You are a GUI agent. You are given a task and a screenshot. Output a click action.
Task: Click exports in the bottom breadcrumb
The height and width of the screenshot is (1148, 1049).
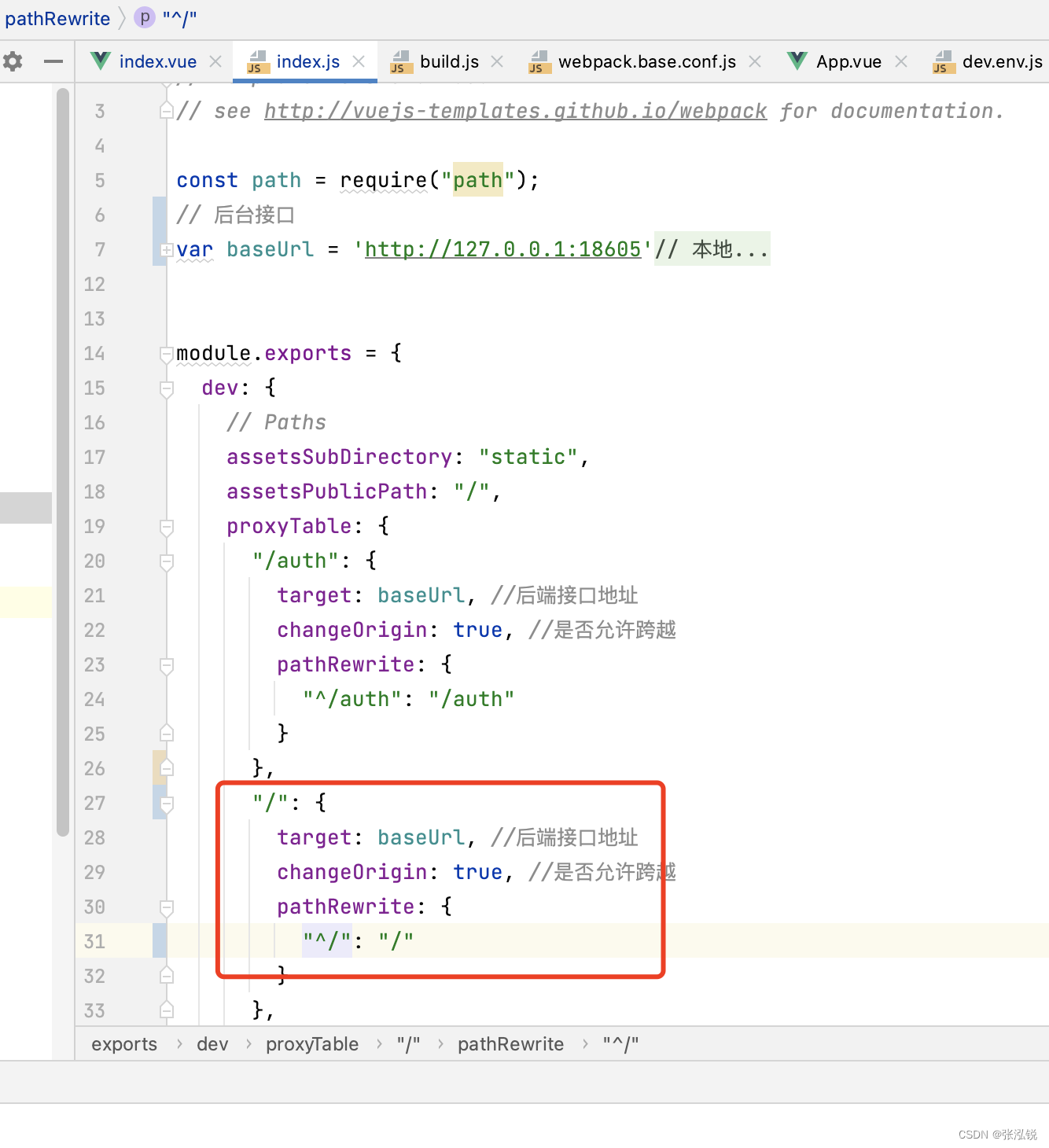pos(124,1044)
